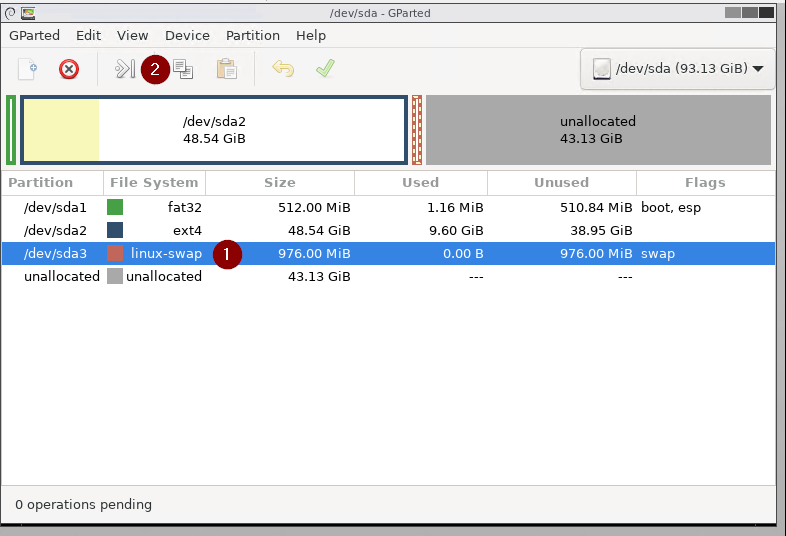
Task: Select the /dev/sda2 block in disk map
Action: [x=214, y=130]
